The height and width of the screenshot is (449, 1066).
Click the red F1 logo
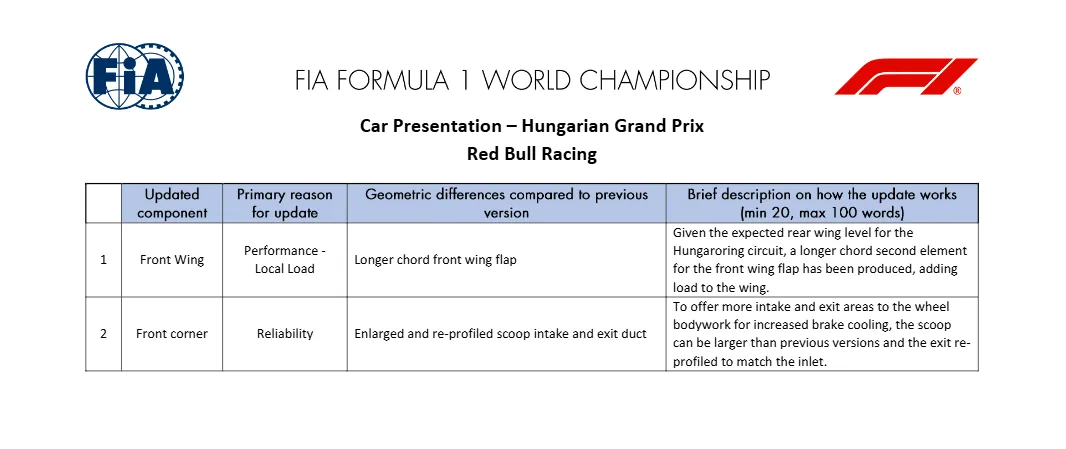[x=906, y=77]
